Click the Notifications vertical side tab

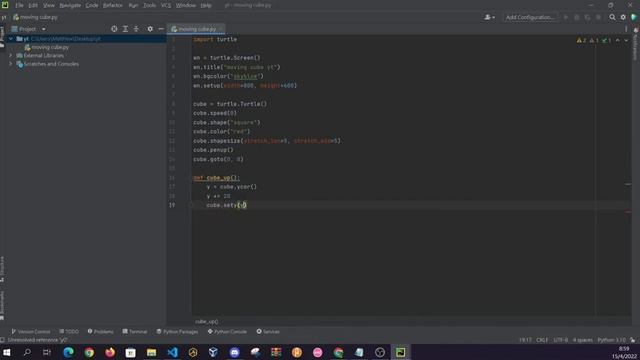click(x=636, y=44)
